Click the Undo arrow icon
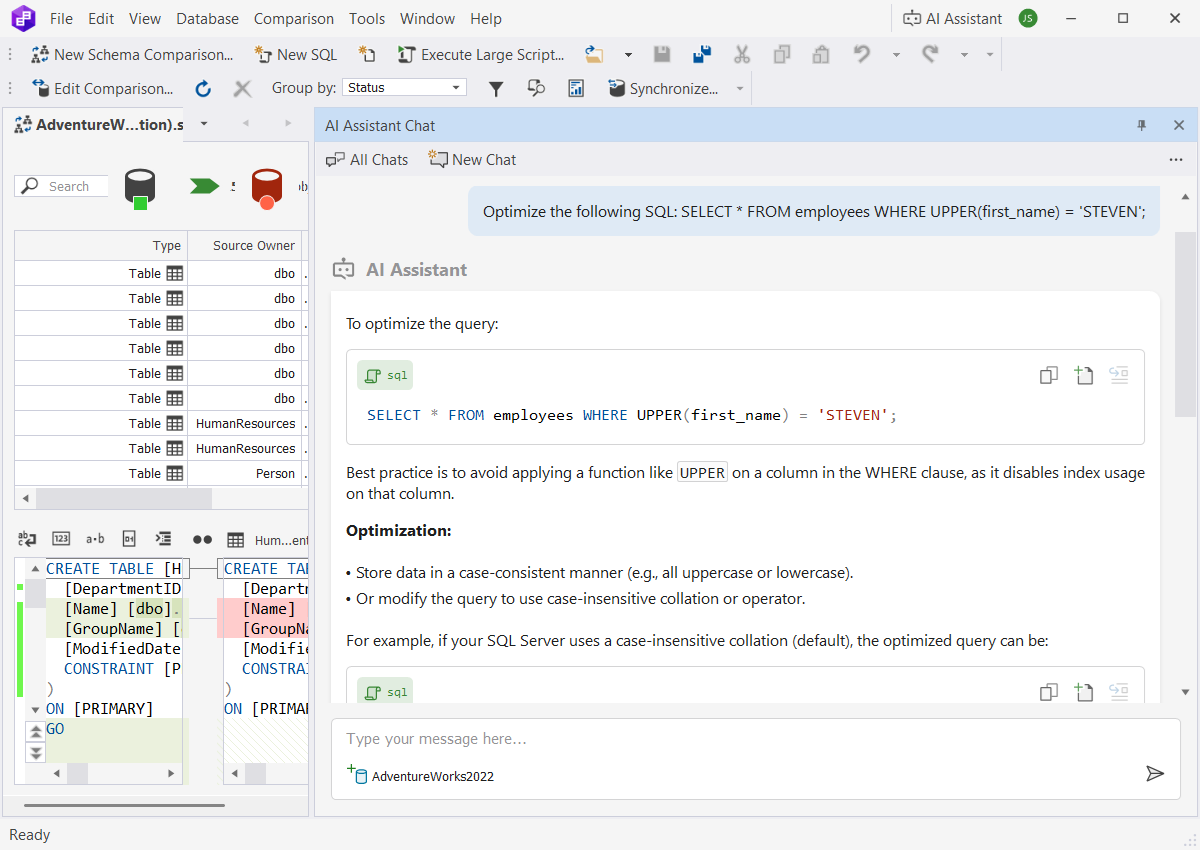This screenshot has height=850, width=1200. [862, 55]
